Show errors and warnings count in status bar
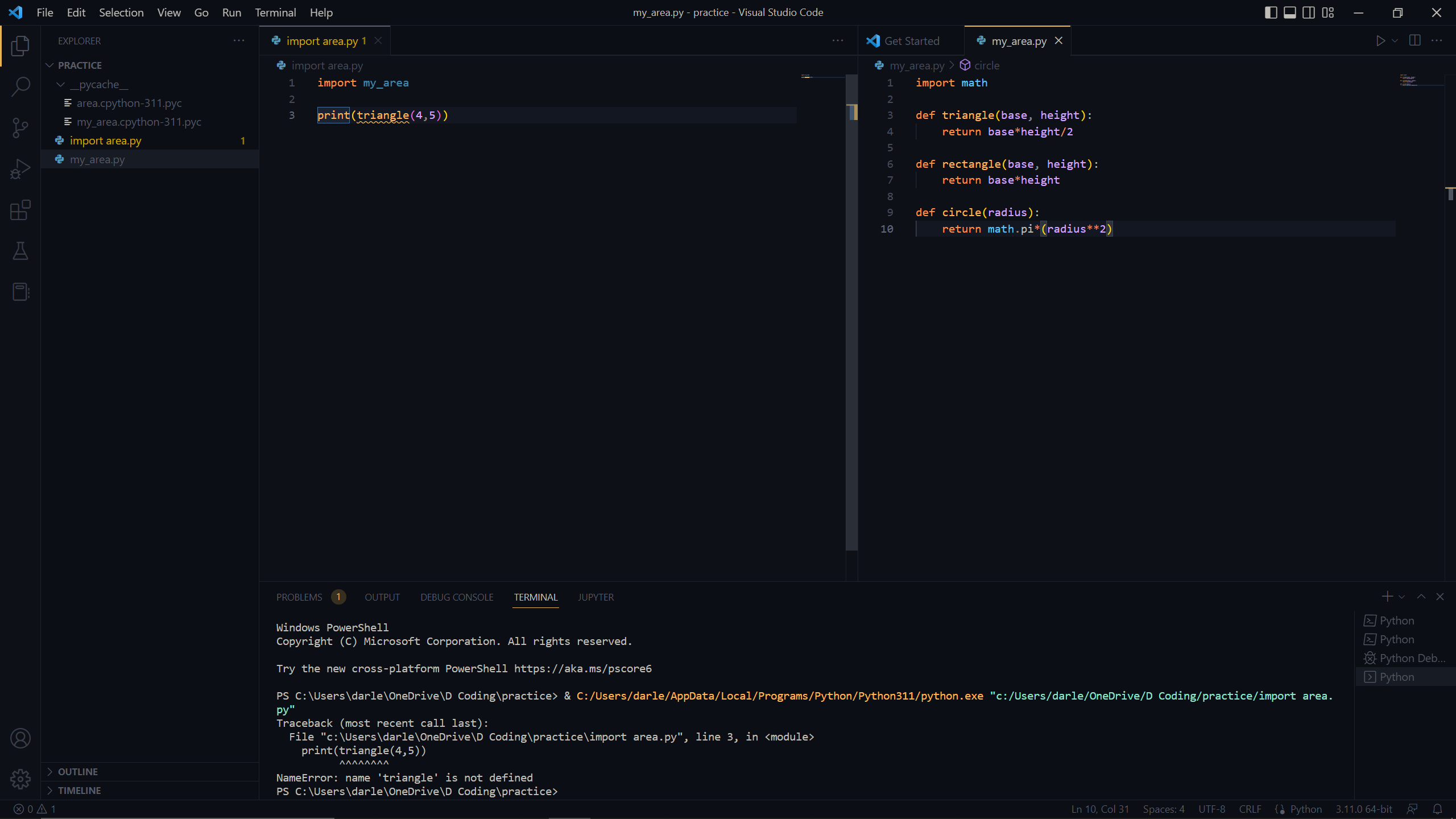 click(x=35, y=809)
